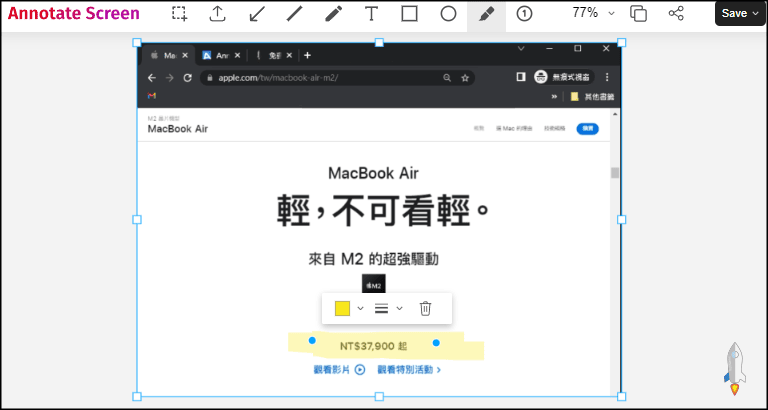
Task: Click the 來自 M2 的超強驅動 subtitle
Action: coord(374,259)
